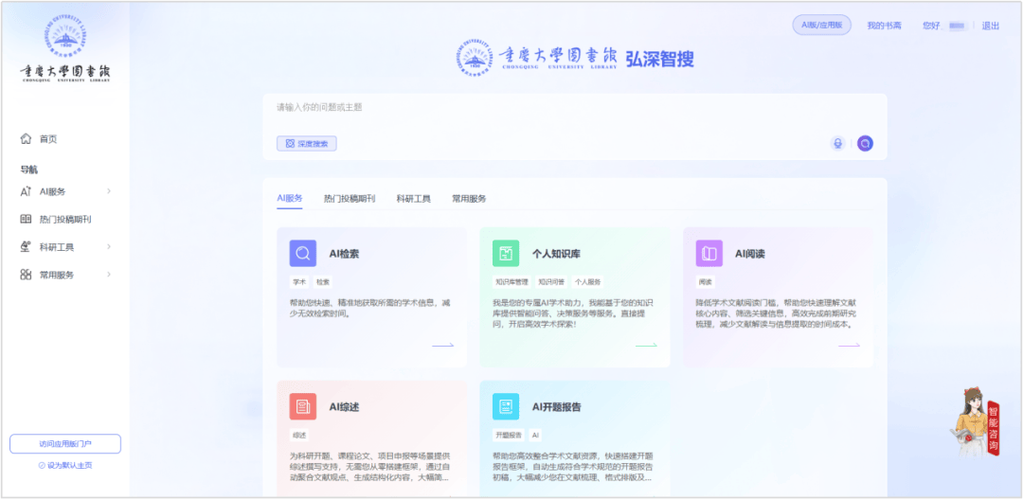The width and height of the screenshot is (1023, 500).
Task: Click the 知识问答 tag
Action: tap(551, 283)
